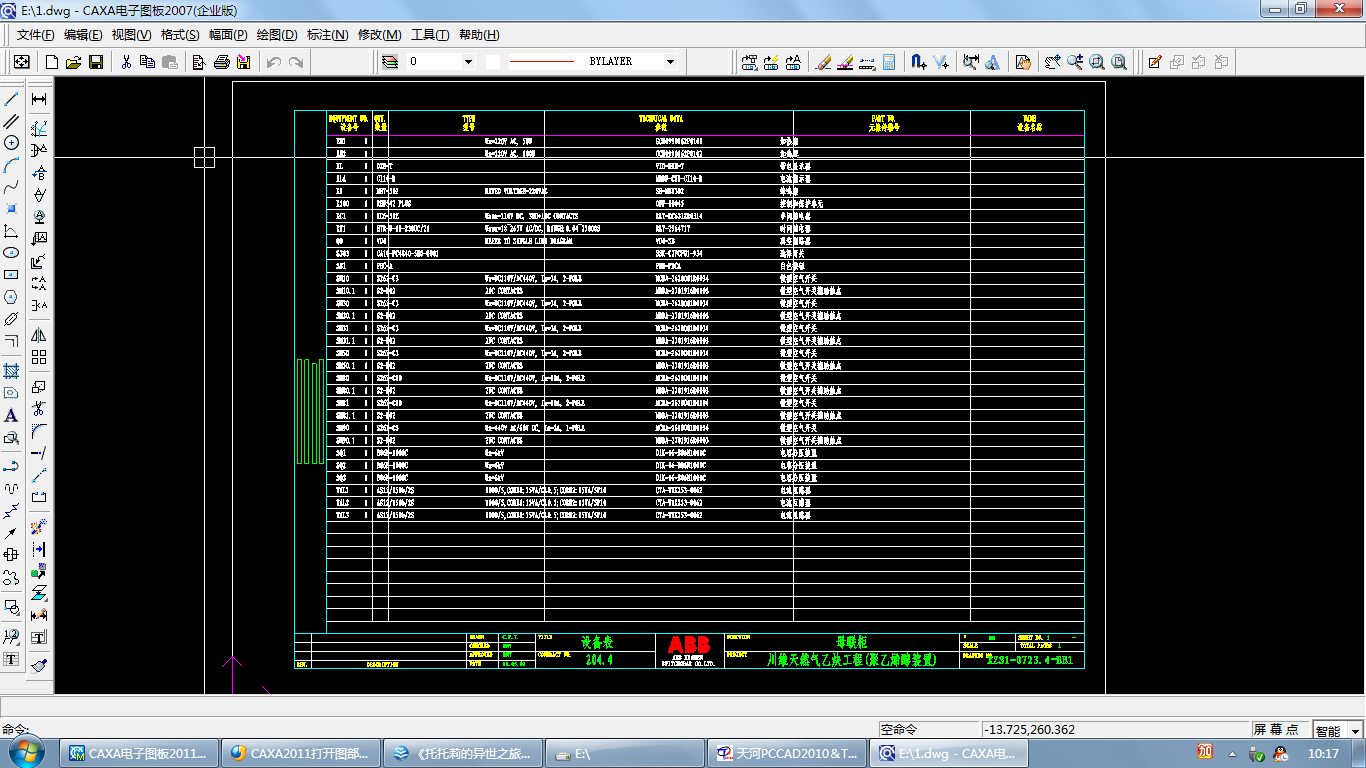Click the white color swatch beside the layer dropdown
This screenshot has height=768, width=1366.
[493, 62]
